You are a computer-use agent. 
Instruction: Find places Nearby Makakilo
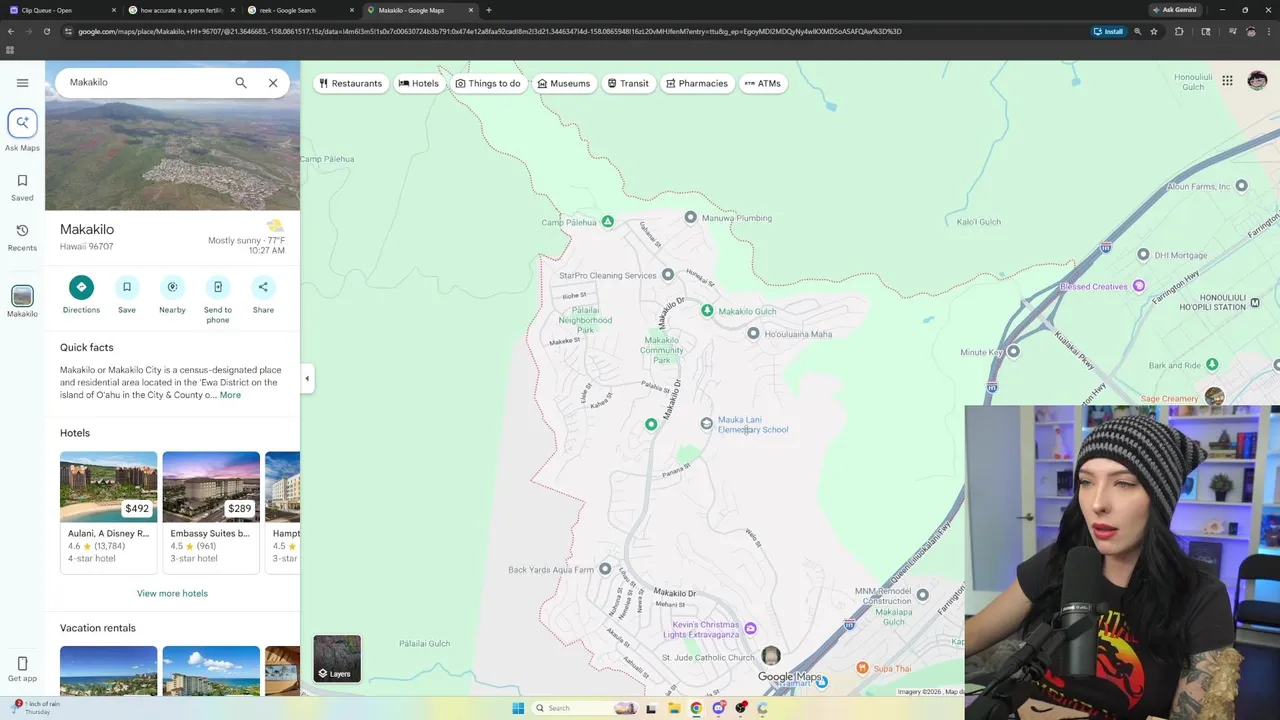point(172,295)
